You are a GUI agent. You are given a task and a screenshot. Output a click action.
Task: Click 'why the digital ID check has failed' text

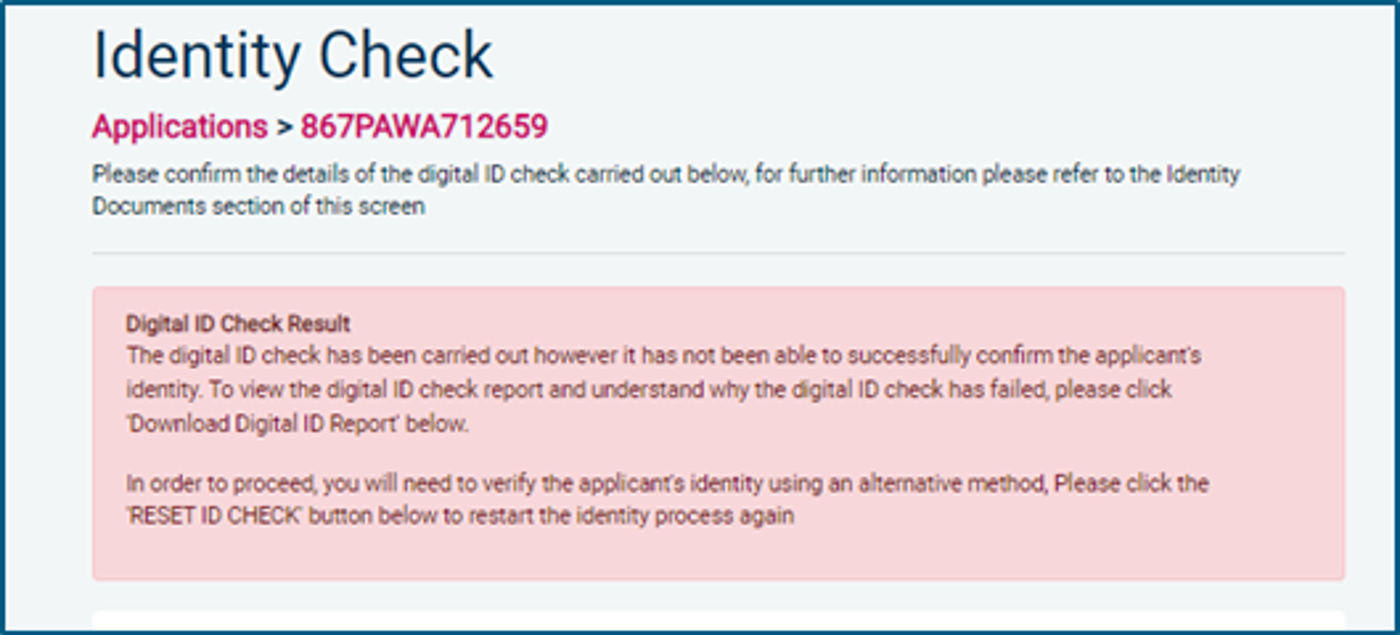coord(852,390)
